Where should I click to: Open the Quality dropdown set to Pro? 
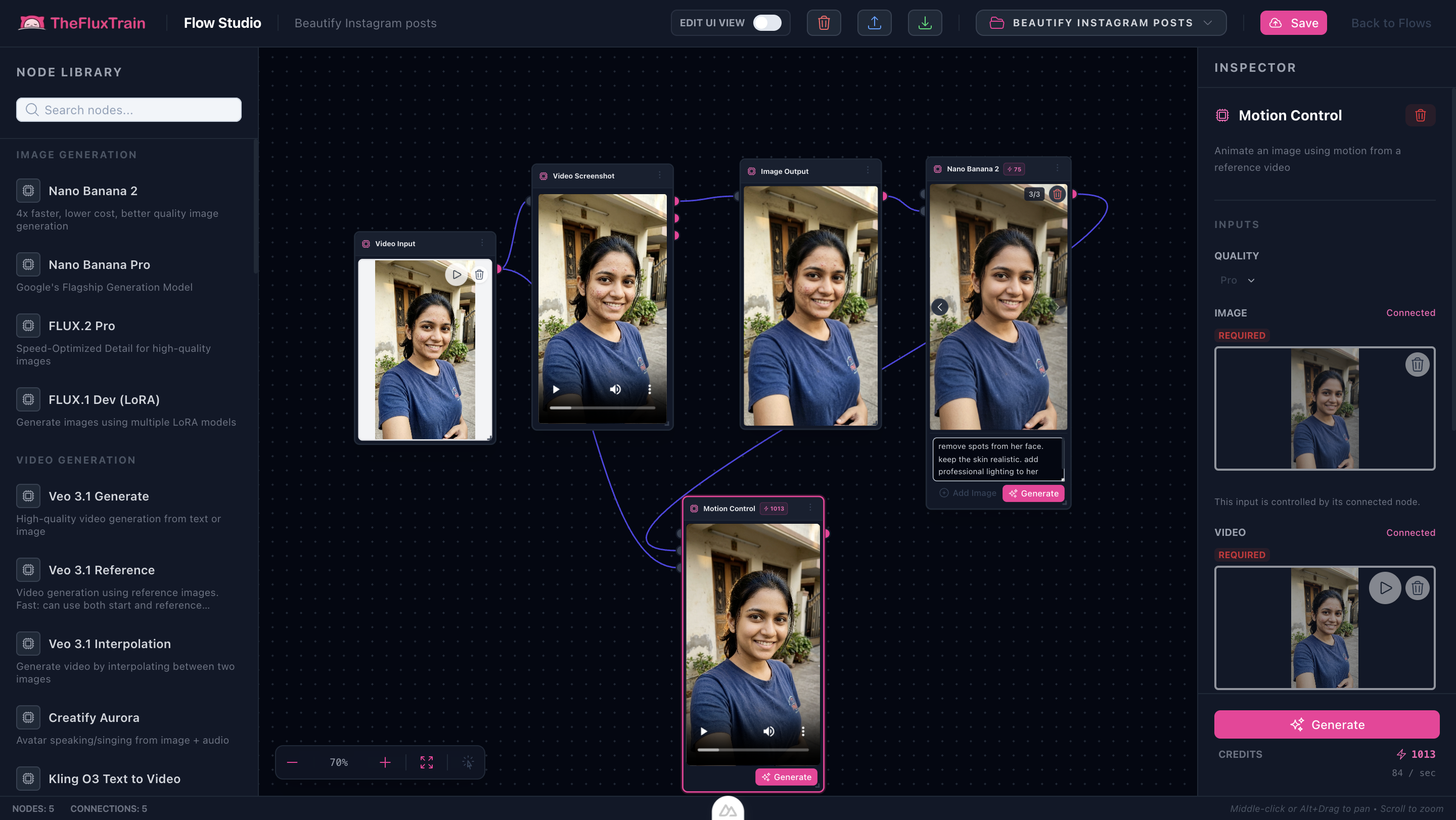(1237, 280)
